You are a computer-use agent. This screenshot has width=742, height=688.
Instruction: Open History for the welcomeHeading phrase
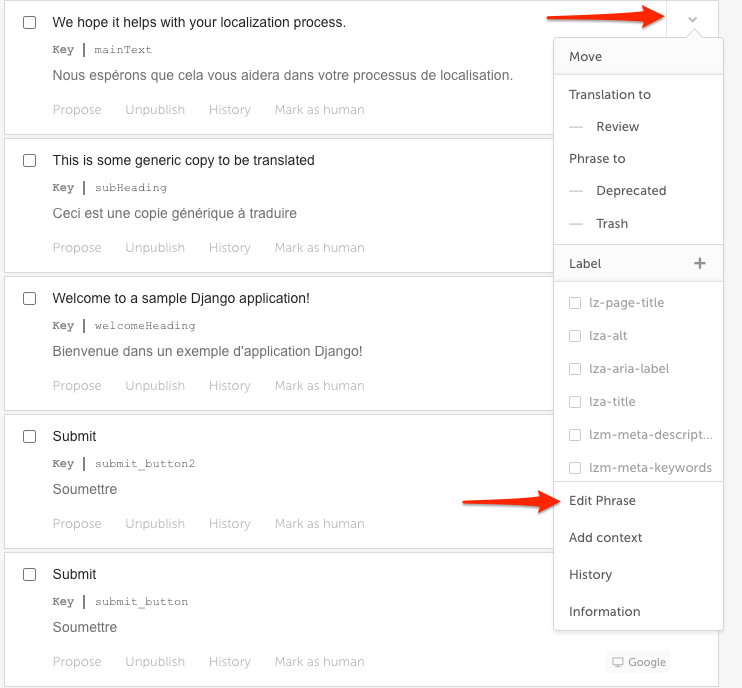click(230, 386)
